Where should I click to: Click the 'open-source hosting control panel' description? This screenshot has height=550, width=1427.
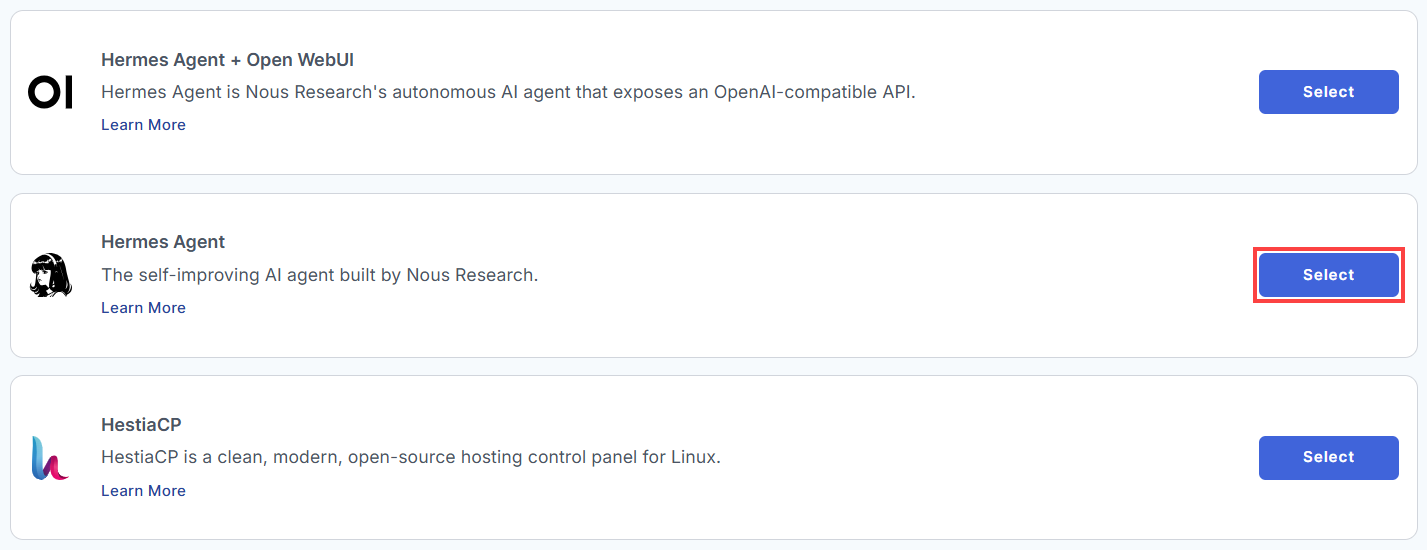pos(411,457)
